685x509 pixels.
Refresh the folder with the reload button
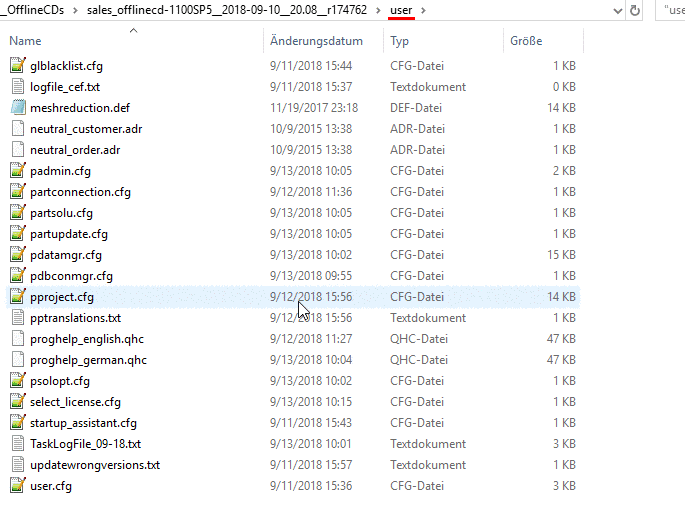pos(635,10)
